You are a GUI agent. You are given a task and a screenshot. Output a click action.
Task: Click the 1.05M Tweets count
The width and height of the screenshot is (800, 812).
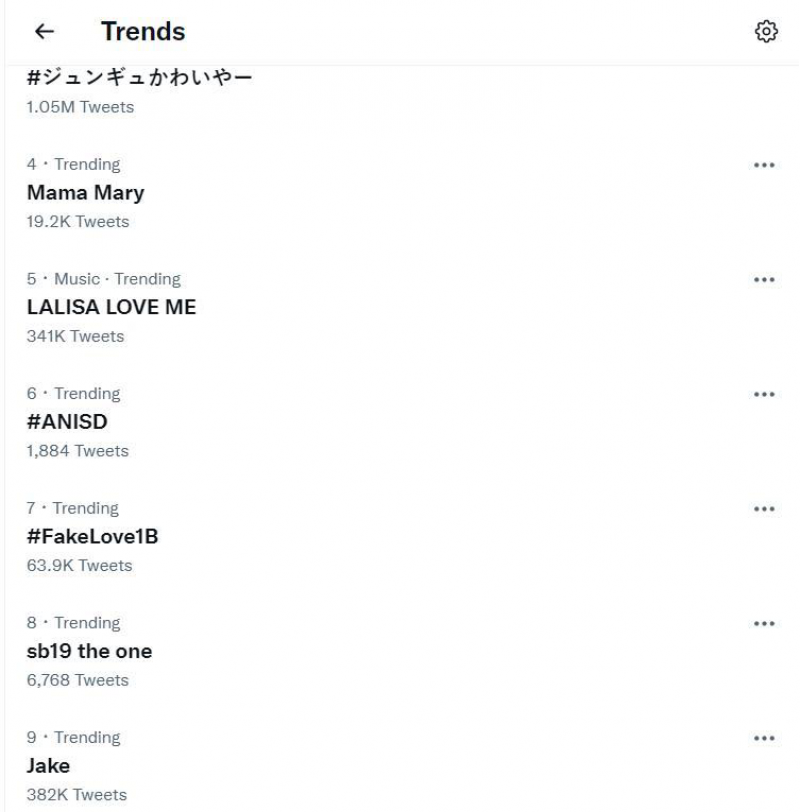point(80,107)
